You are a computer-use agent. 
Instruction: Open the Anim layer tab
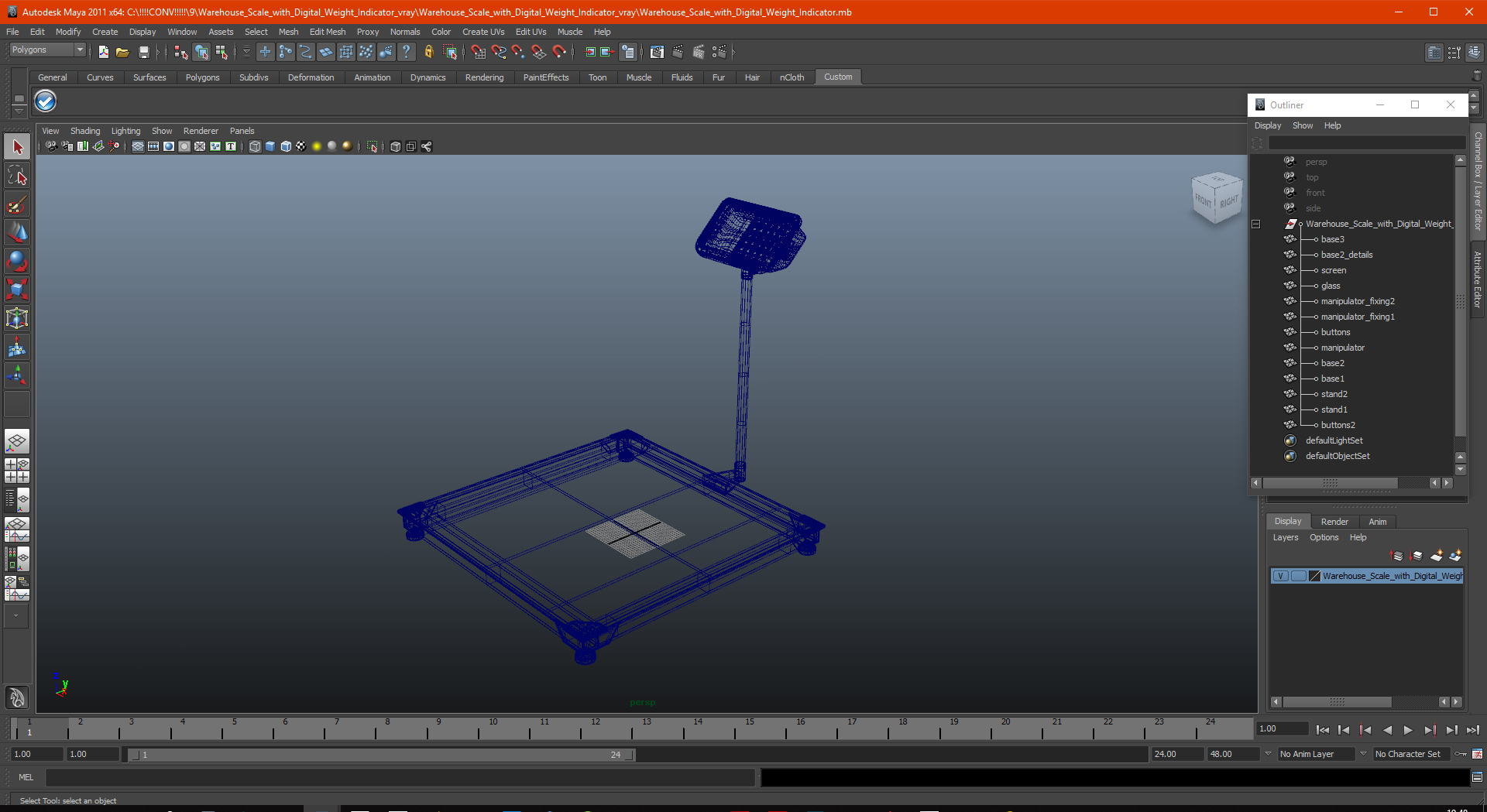pyautogui.click(x=1378, y=522)
